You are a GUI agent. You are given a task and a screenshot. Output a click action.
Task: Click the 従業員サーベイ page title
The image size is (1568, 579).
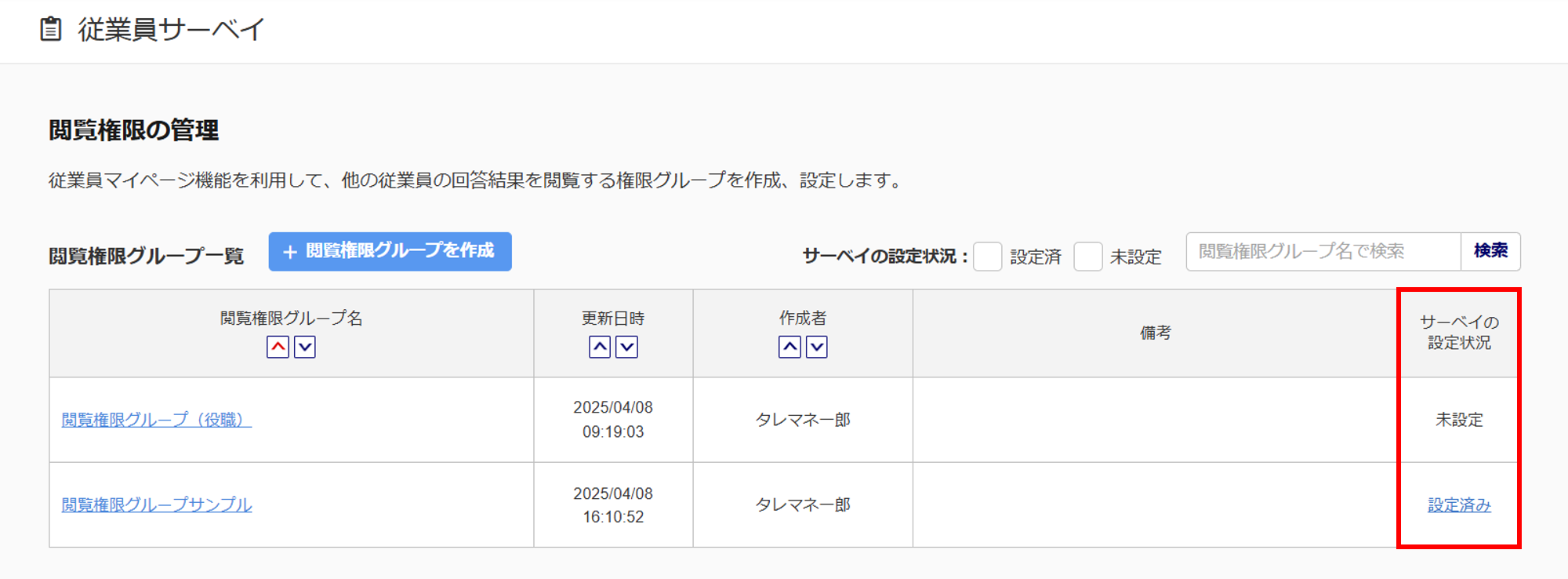click(172, 30)
